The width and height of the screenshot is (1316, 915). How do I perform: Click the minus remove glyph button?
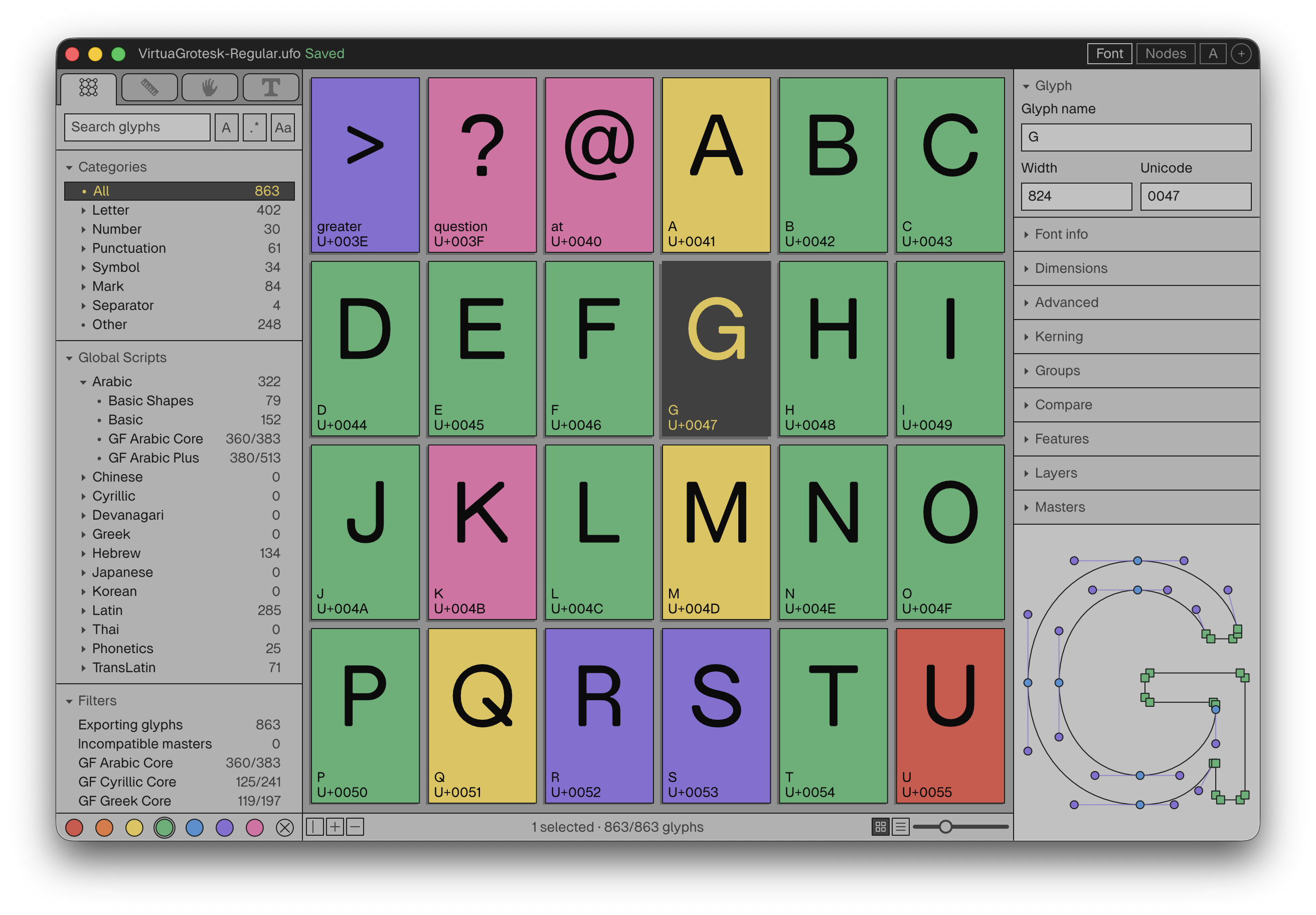coord(355,827)
